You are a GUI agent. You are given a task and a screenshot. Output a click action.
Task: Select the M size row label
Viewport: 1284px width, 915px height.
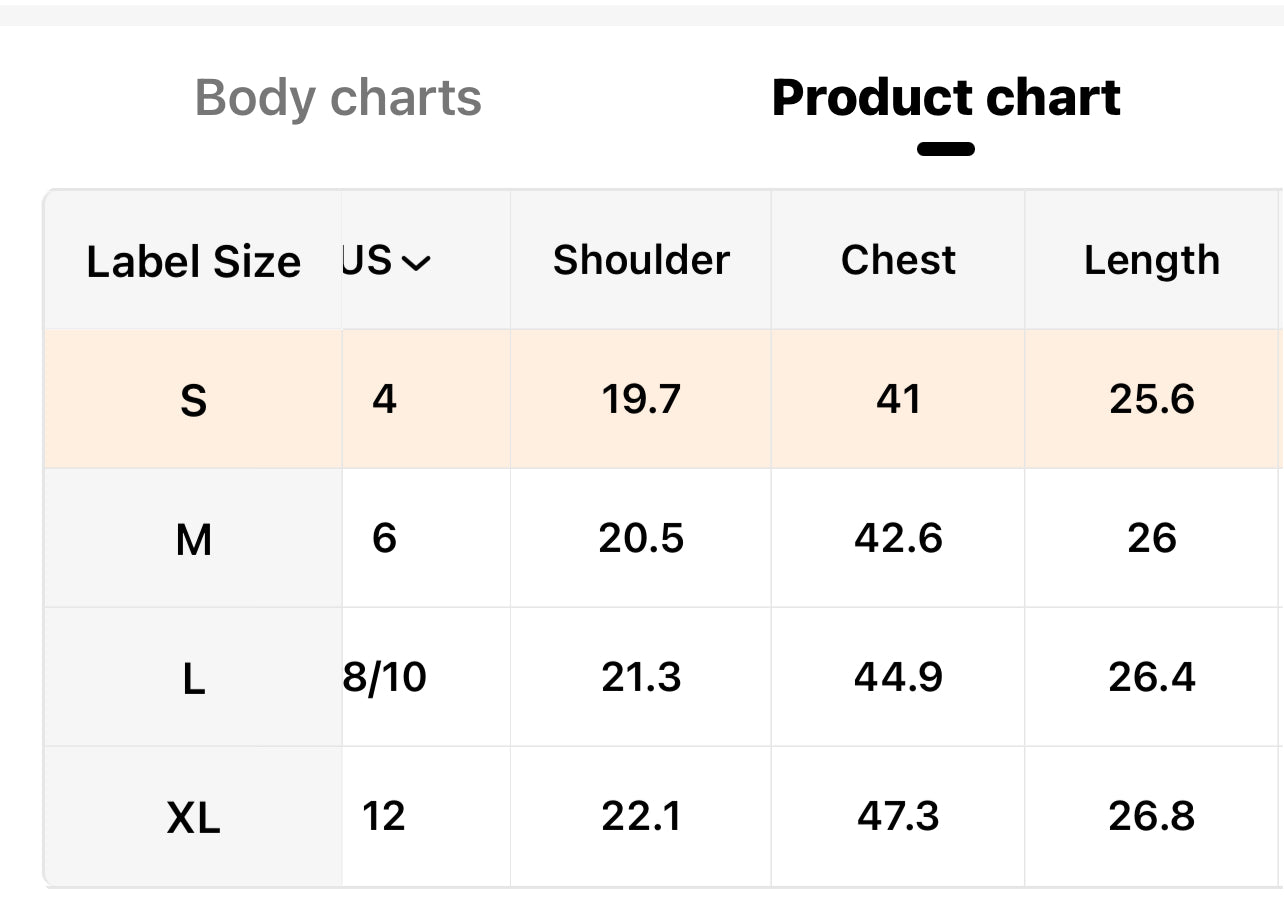[193, 540]
